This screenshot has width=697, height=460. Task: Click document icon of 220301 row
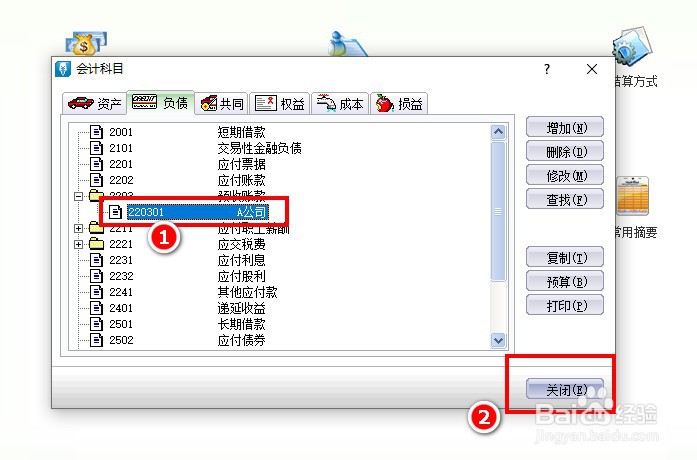coord(115,212)
